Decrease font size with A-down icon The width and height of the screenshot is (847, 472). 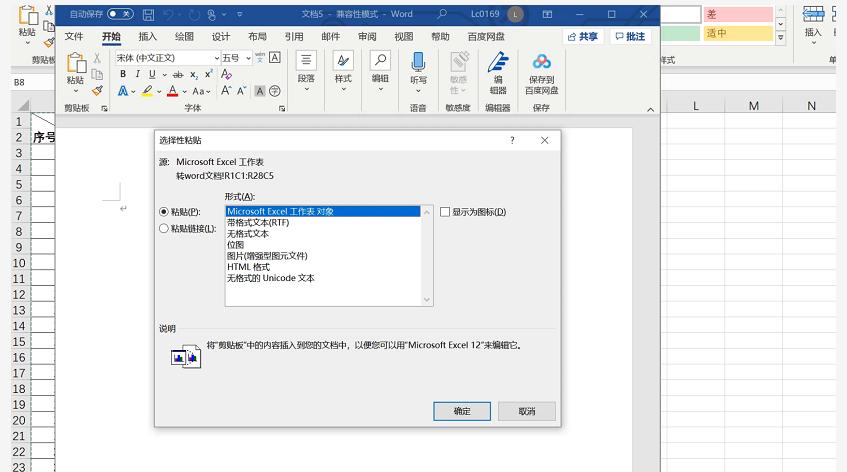[241, 91]
